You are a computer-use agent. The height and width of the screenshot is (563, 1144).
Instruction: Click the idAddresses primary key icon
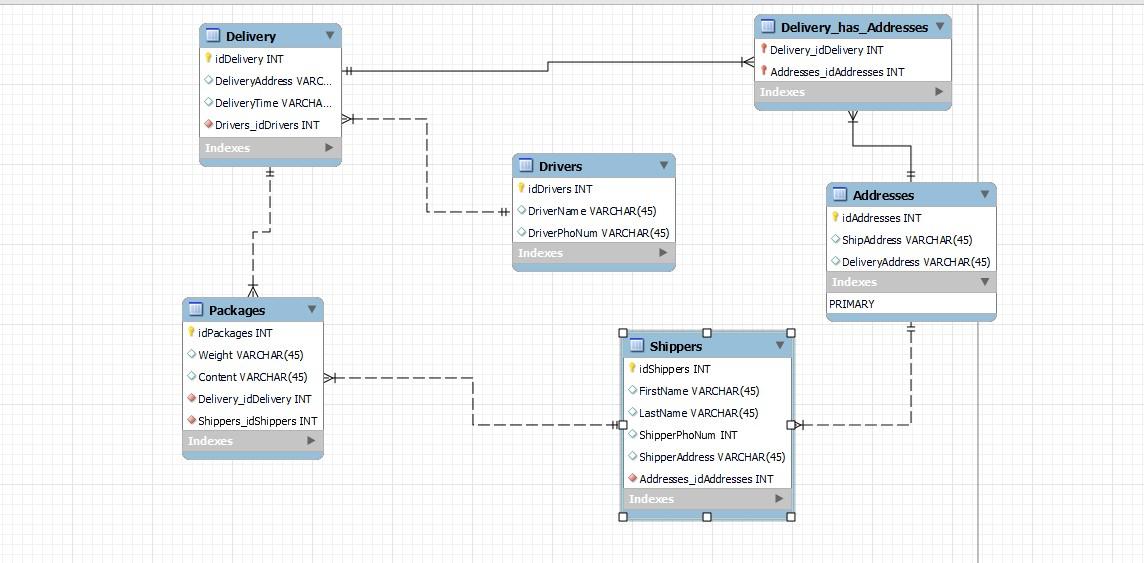tap(835, 217)
